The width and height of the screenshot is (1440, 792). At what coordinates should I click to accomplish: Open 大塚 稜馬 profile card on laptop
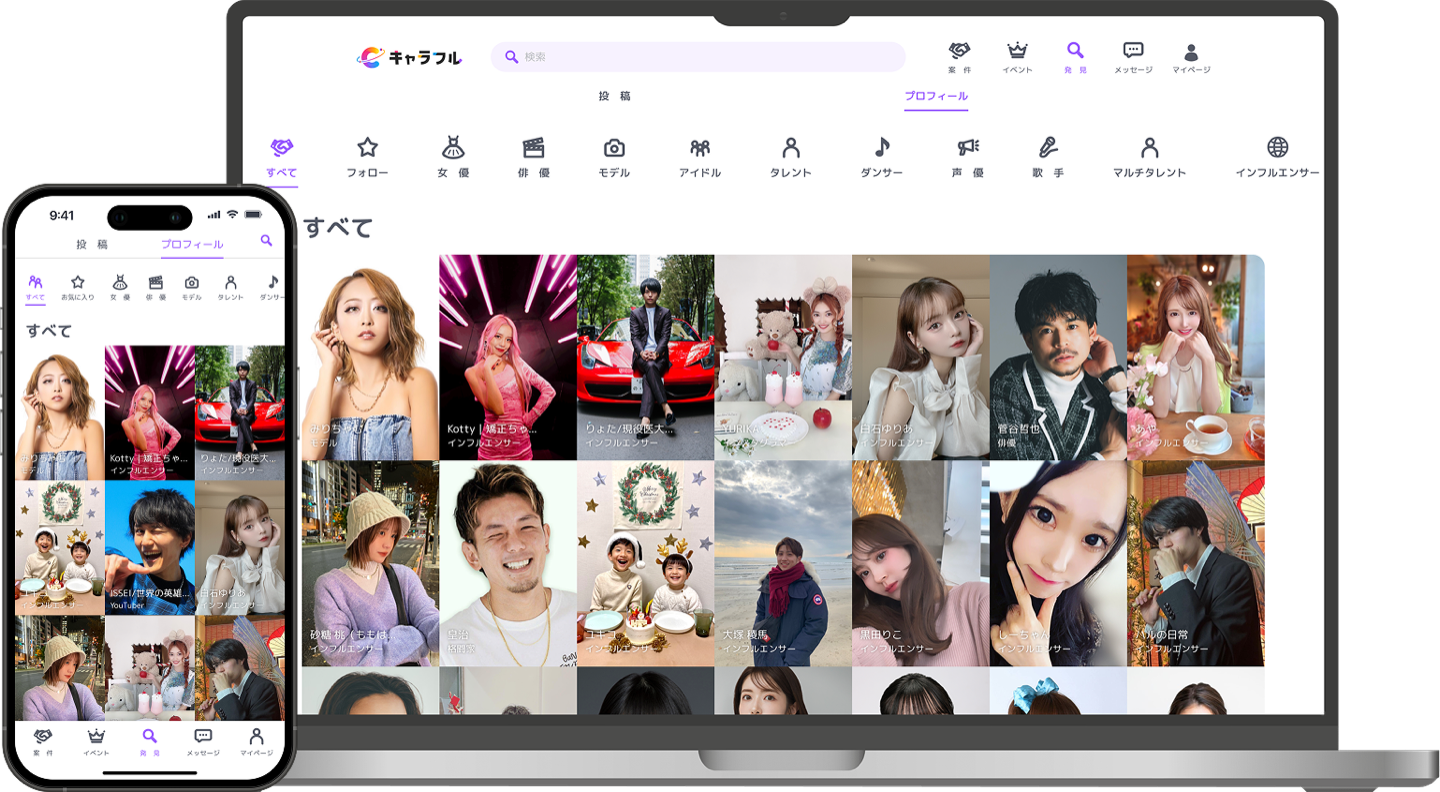(x=783, y=563)
